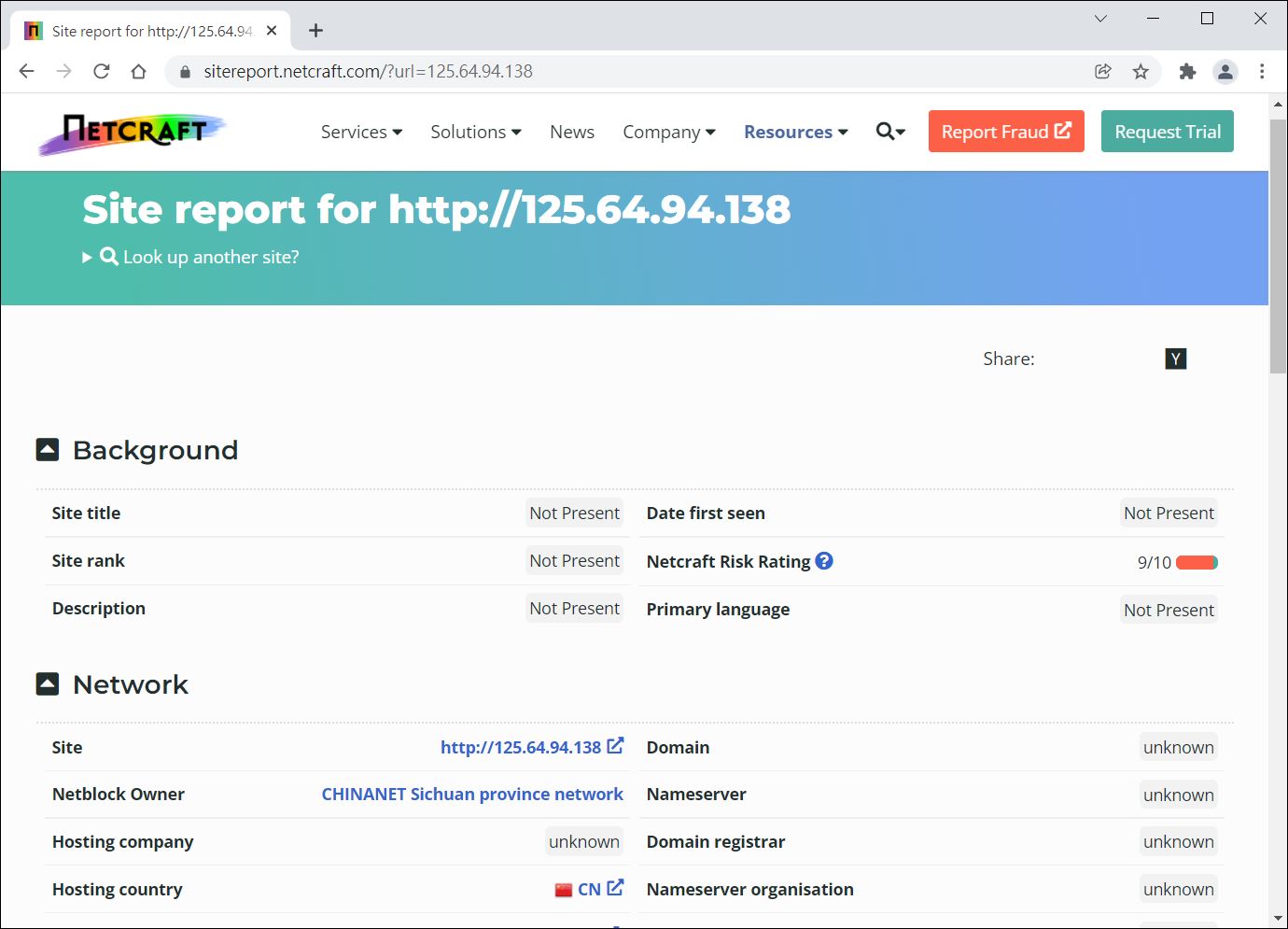This screenshot has height=929, width=1288.
Task: Open the Company dropdown menu
Action: click(x=669, y=132)
